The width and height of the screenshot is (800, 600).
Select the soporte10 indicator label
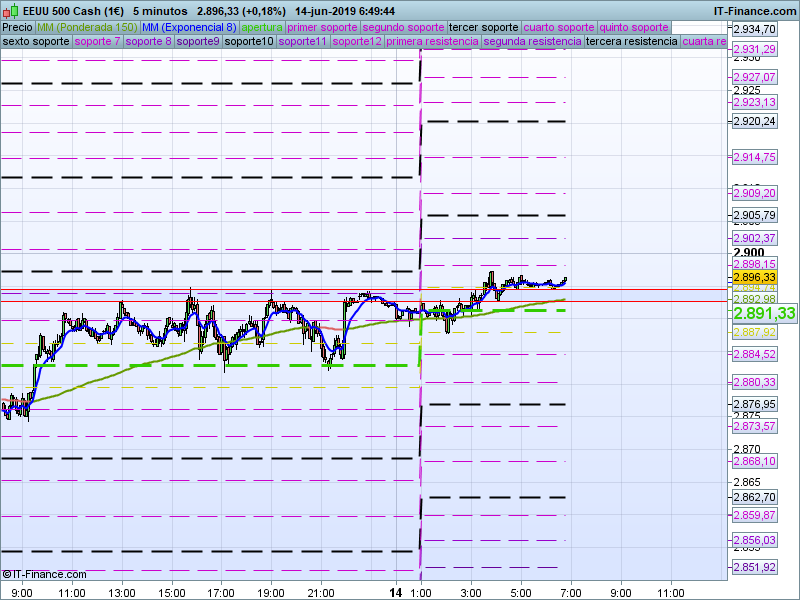click(x=249, y=42)
